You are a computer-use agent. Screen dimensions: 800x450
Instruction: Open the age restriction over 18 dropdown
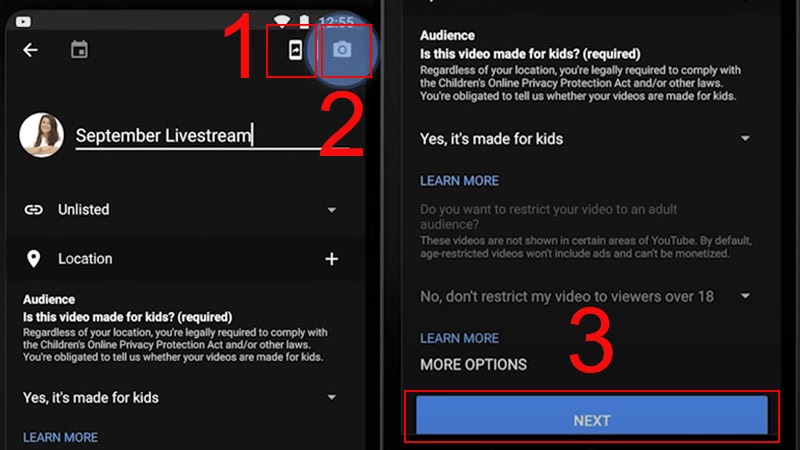pyautogui.click(x=745, y=296)
